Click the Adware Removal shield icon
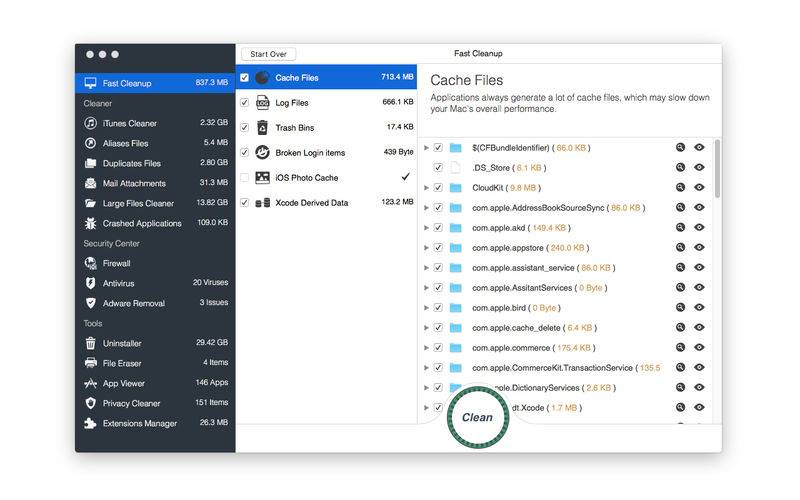 (90, 303)
